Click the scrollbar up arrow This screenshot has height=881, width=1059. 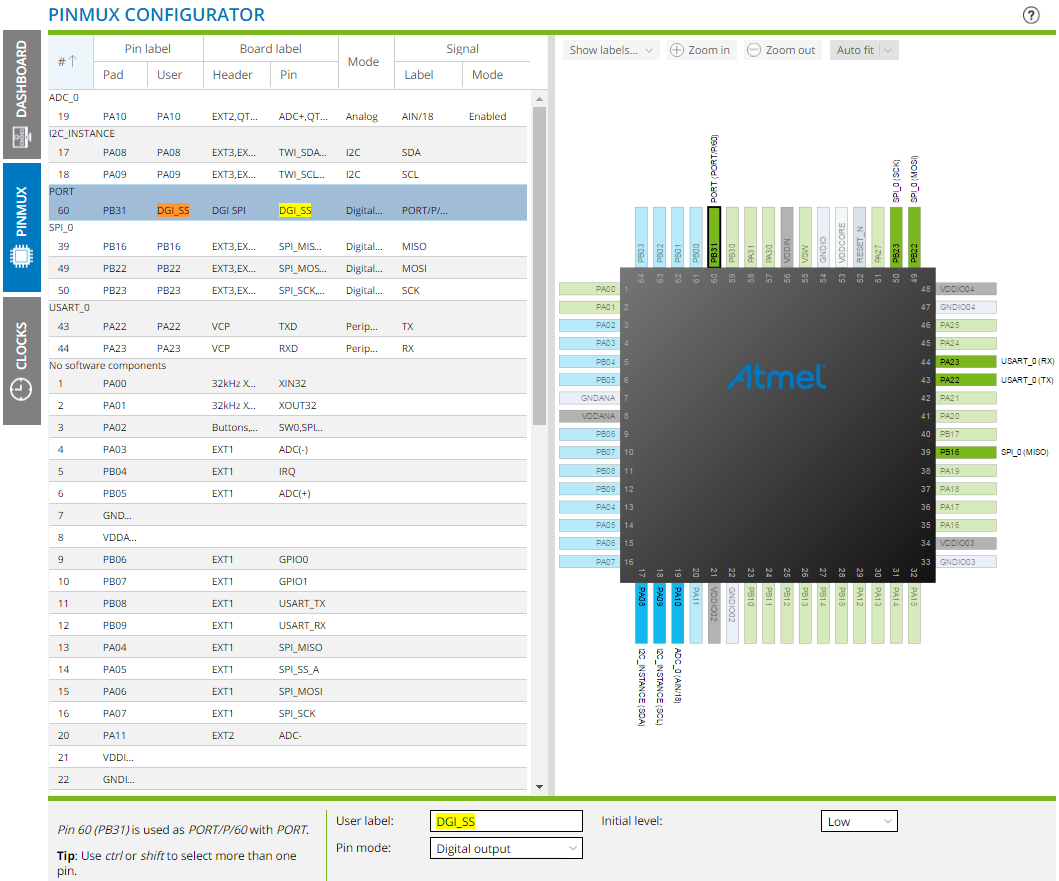coord(539,99)
